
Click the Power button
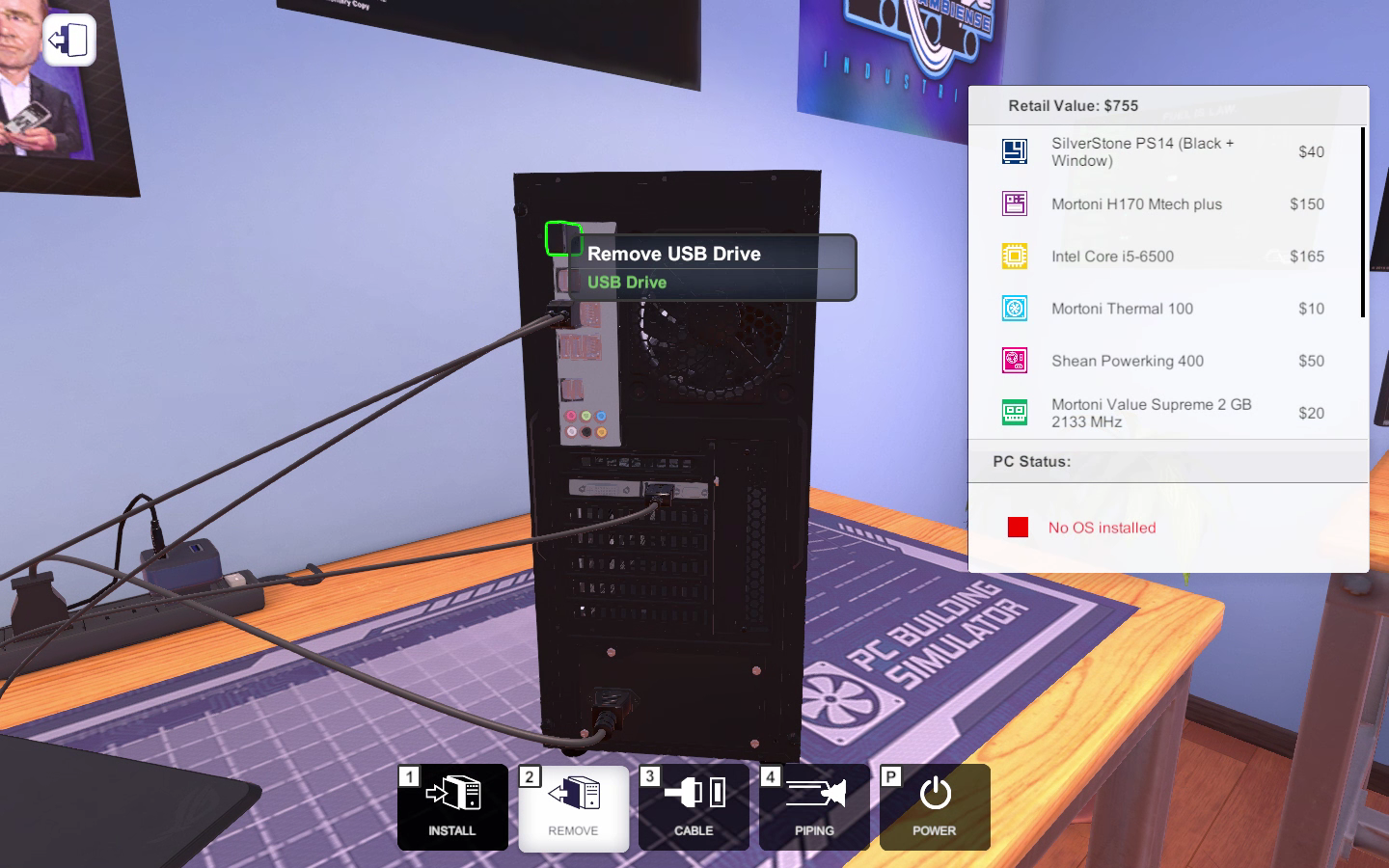pyautogui.click(x=935, y=807)
